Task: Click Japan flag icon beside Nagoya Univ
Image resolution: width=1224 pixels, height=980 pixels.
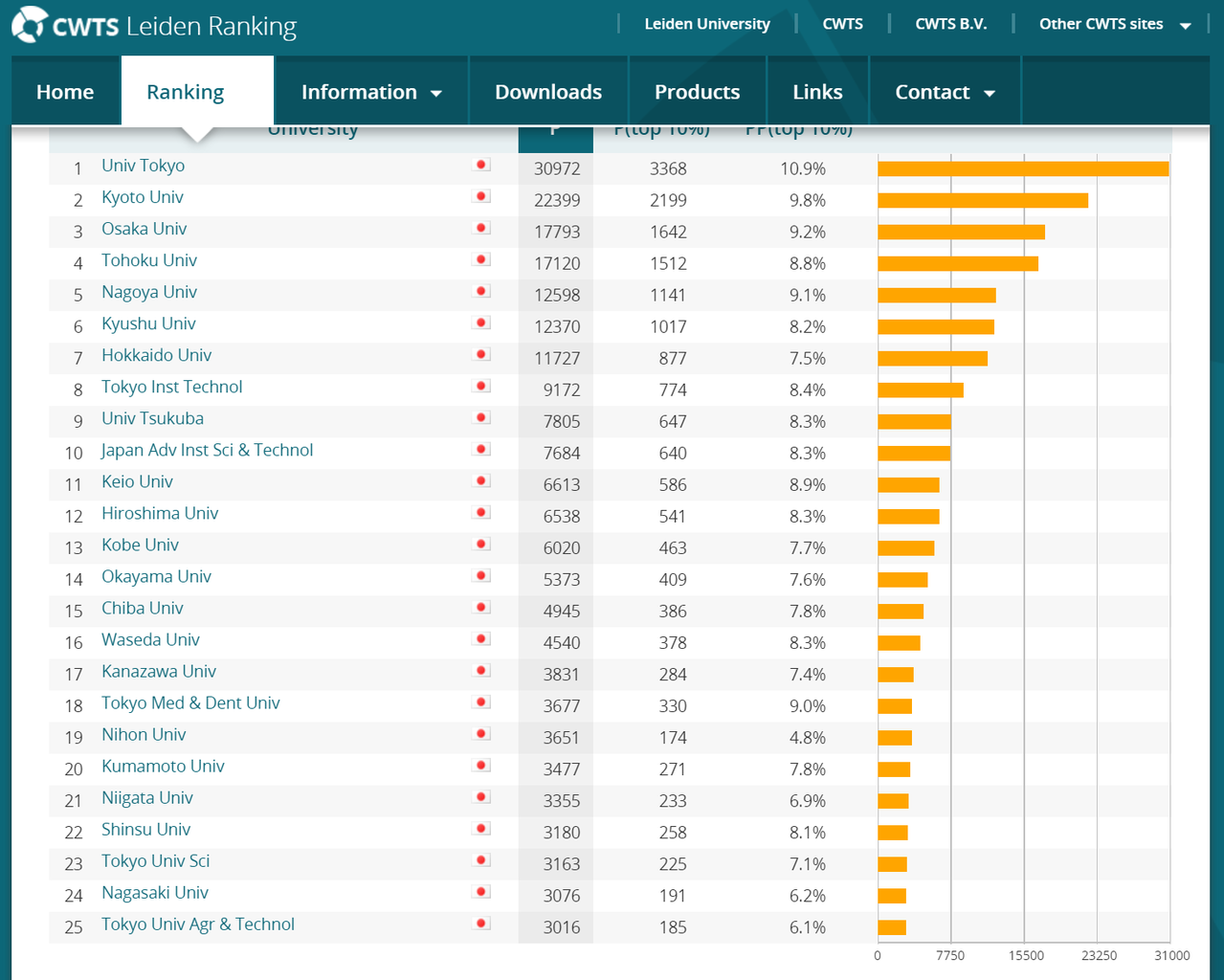Action: (x=482, y=291)
